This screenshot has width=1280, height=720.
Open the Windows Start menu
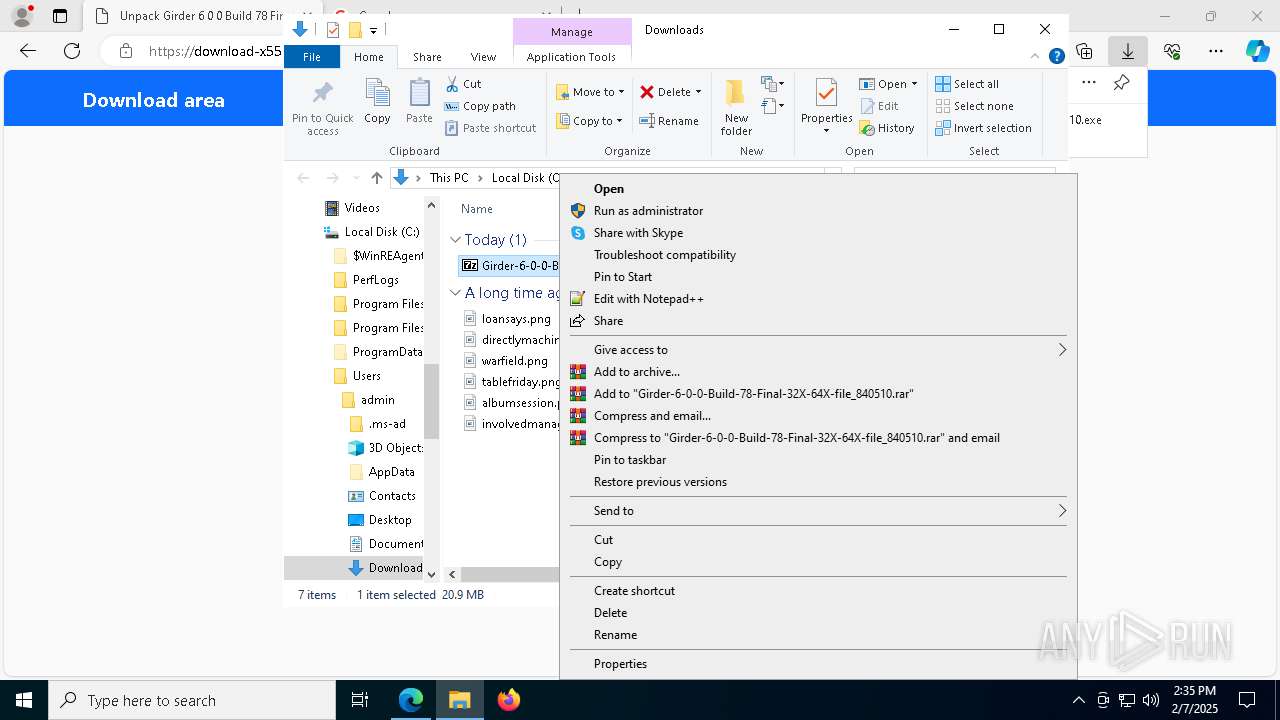[24, 700]
